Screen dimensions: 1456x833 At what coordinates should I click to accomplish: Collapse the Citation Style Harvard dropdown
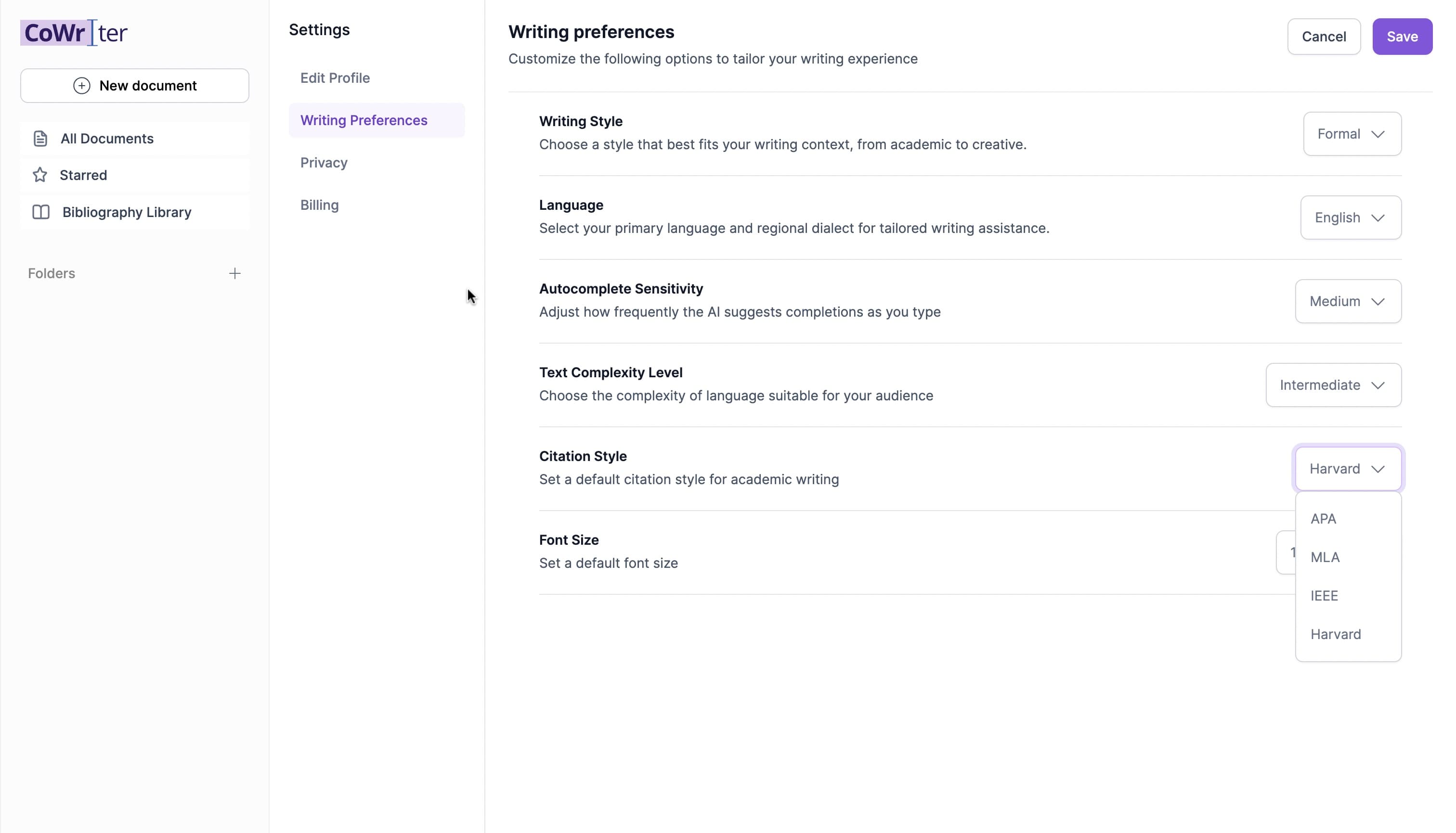point(1348,469)
